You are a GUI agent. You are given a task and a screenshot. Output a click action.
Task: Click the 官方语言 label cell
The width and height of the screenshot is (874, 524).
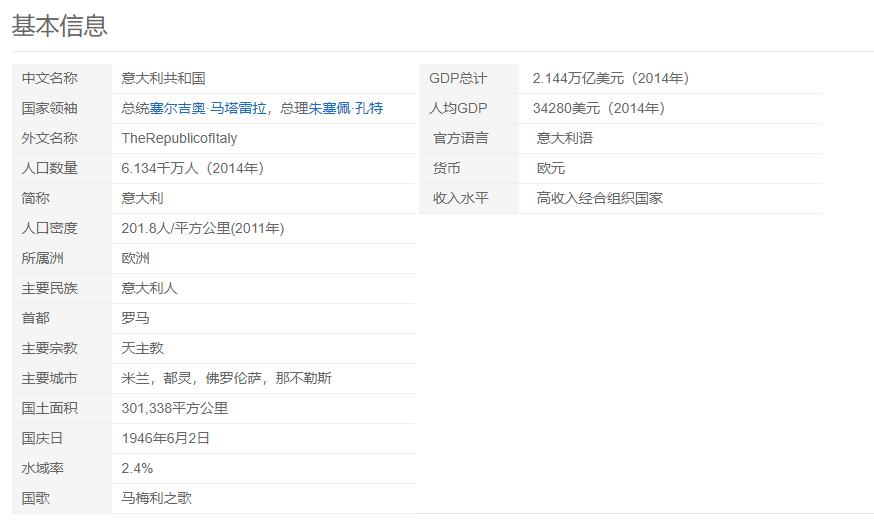click(x=469, y=138)
